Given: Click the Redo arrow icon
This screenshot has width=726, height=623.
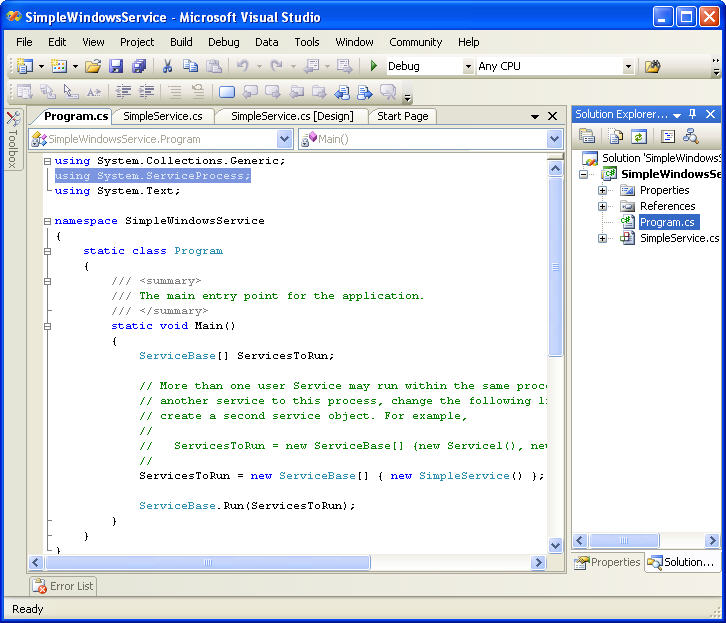Looking at the screenshot, I should [x=276, y=66].
